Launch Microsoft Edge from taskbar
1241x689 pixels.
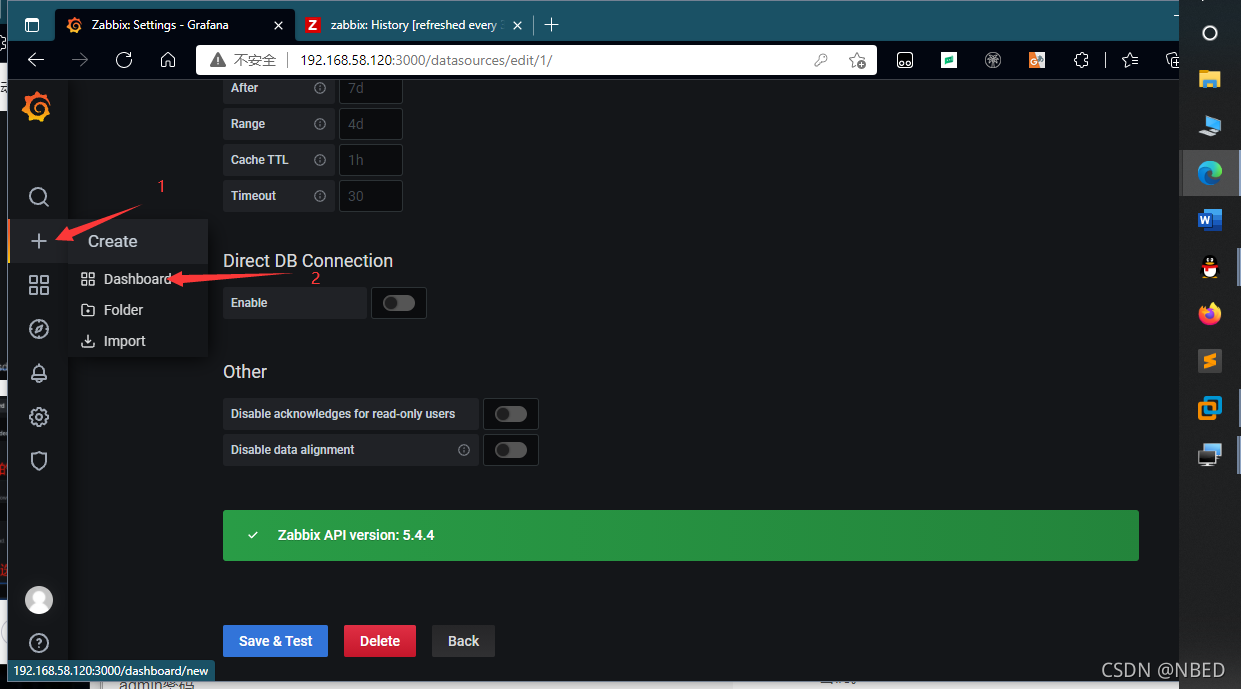coord(1209,173)
